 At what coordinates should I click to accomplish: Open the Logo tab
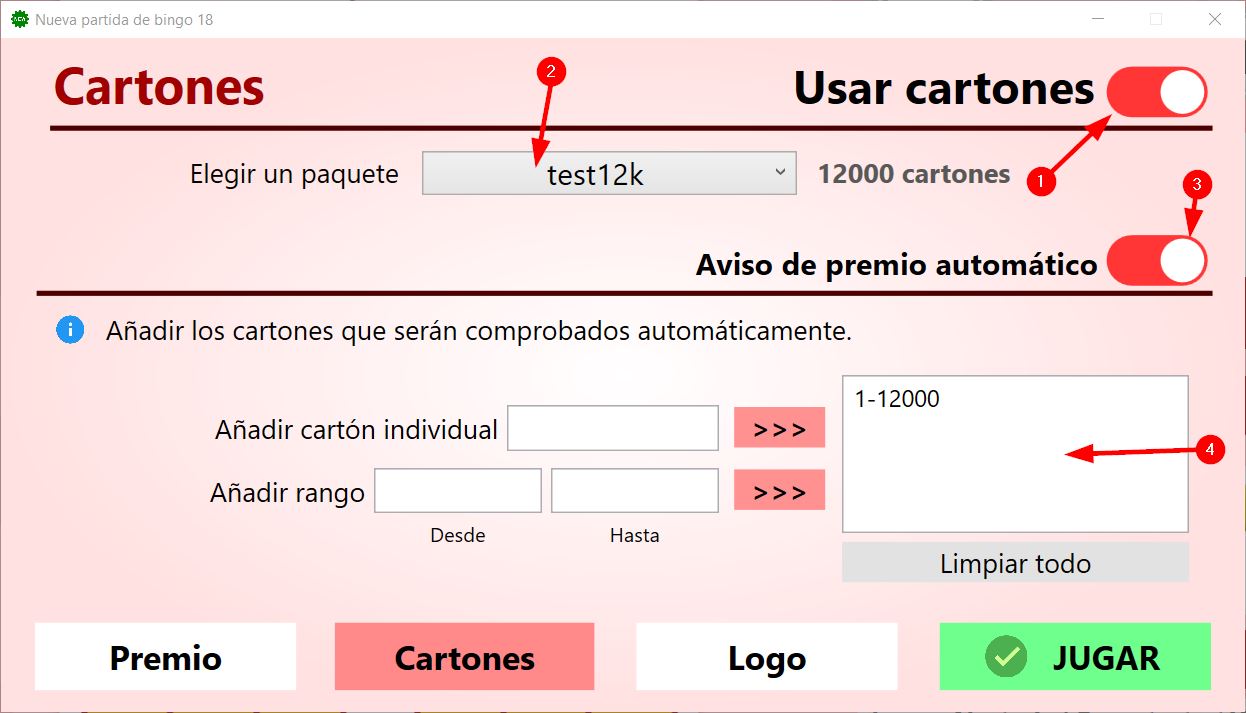[766, 657]
